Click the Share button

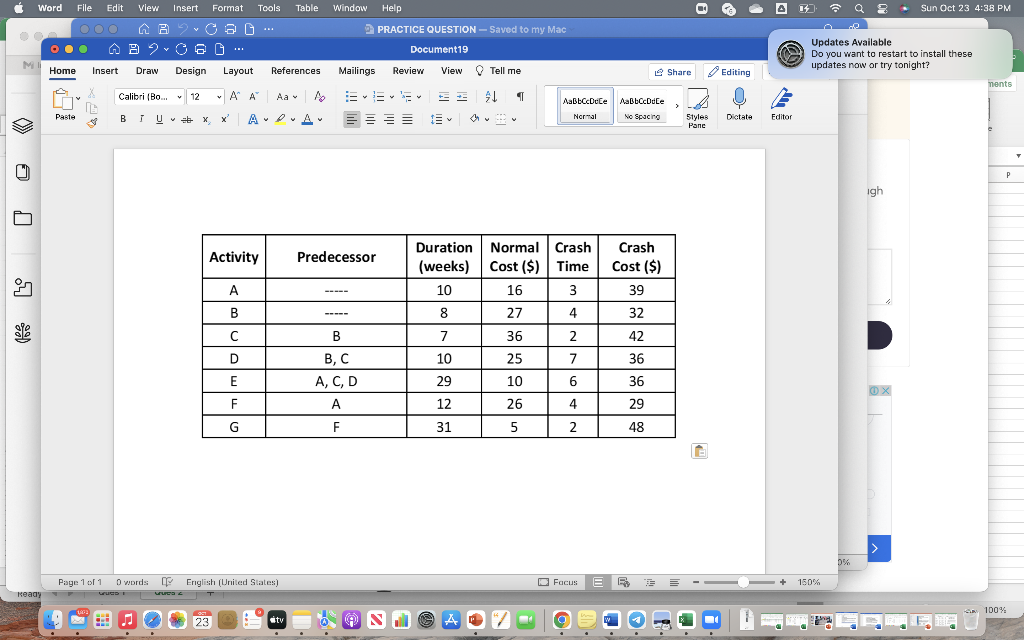click(672, 71)
